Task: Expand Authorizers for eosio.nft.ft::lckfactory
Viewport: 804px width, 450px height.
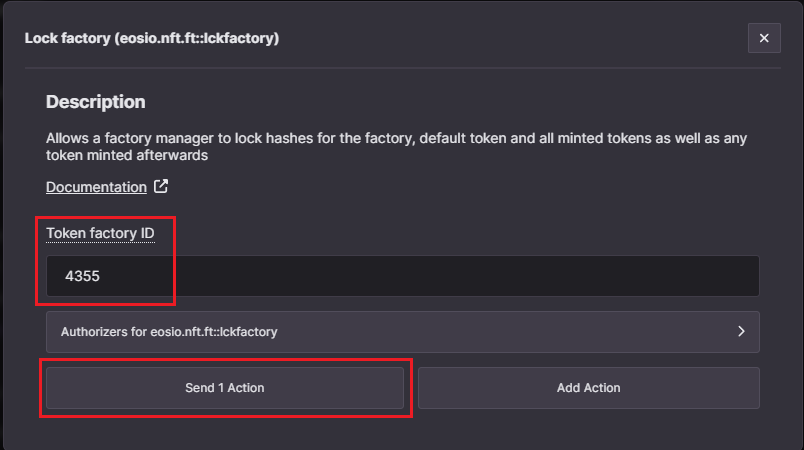Action: tap(403, 332)
